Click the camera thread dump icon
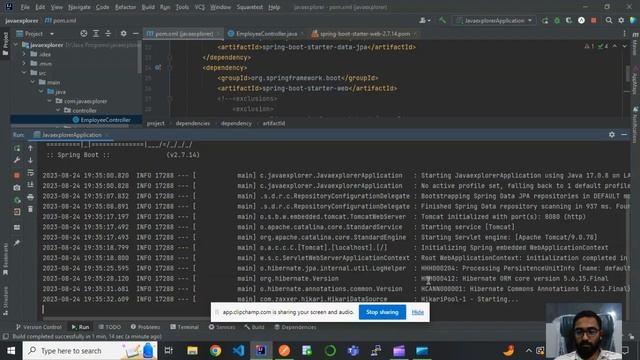The width and height of the screenshot is (640, 360). tap(17, 188)
